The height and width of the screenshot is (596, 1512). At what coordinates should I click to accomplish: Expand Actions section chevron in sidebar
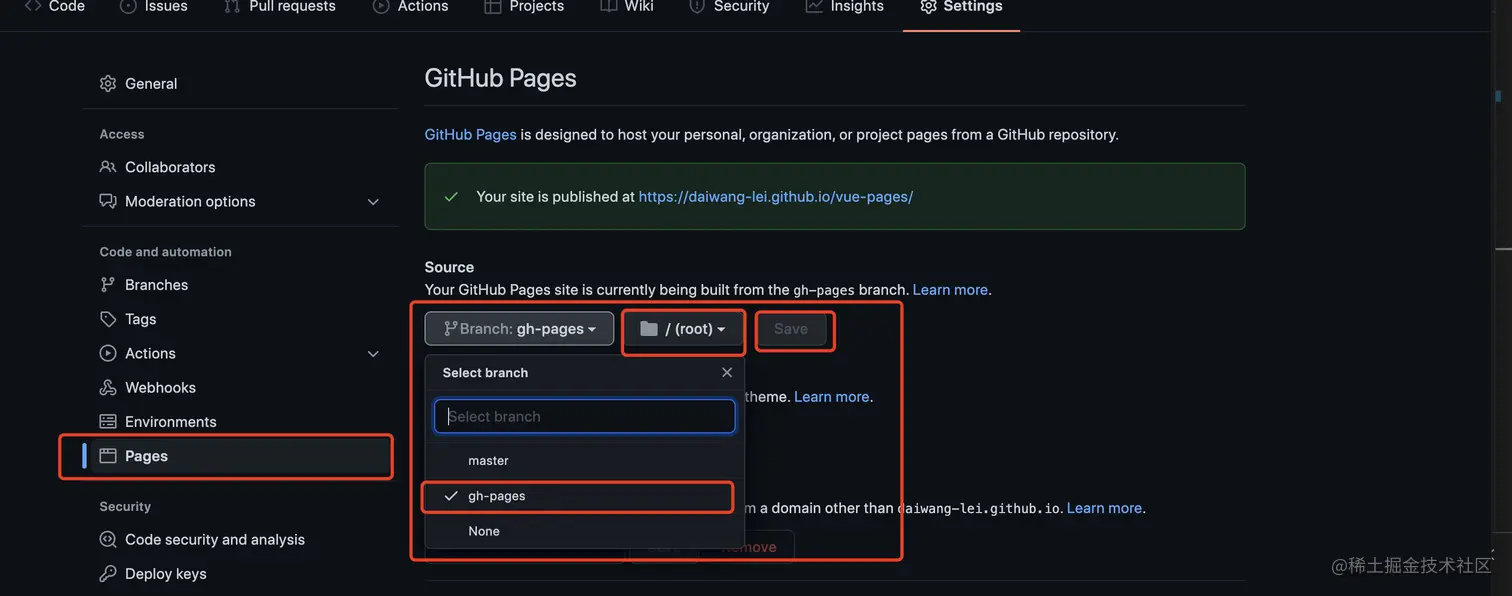coord(373,354)
